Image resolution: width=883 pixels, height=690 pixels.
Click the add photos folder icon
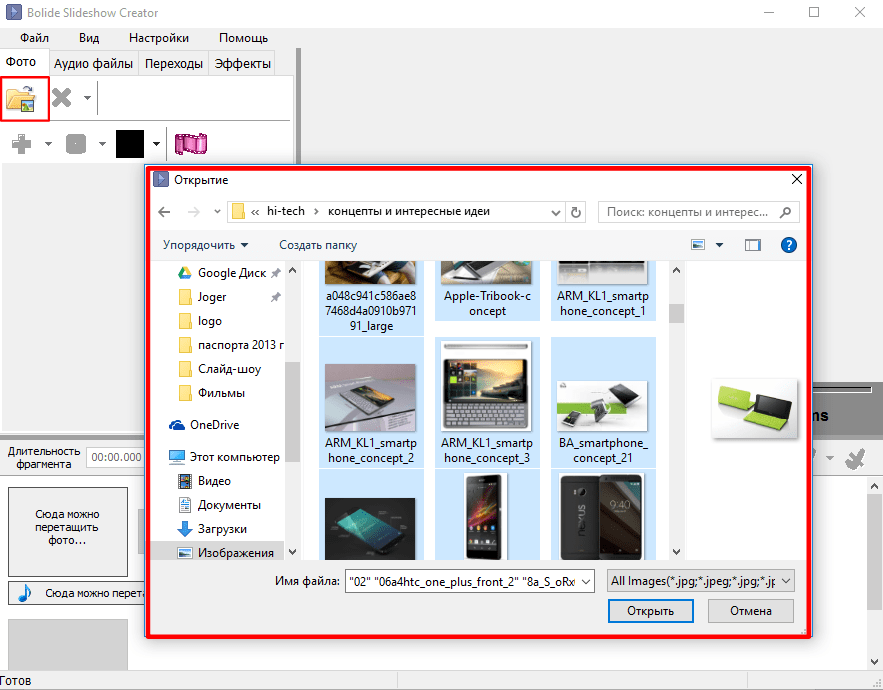(21, 99)
